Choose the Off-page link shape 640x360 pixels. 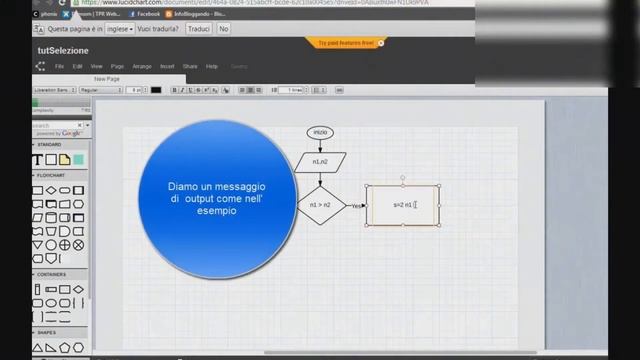[51, 258]
